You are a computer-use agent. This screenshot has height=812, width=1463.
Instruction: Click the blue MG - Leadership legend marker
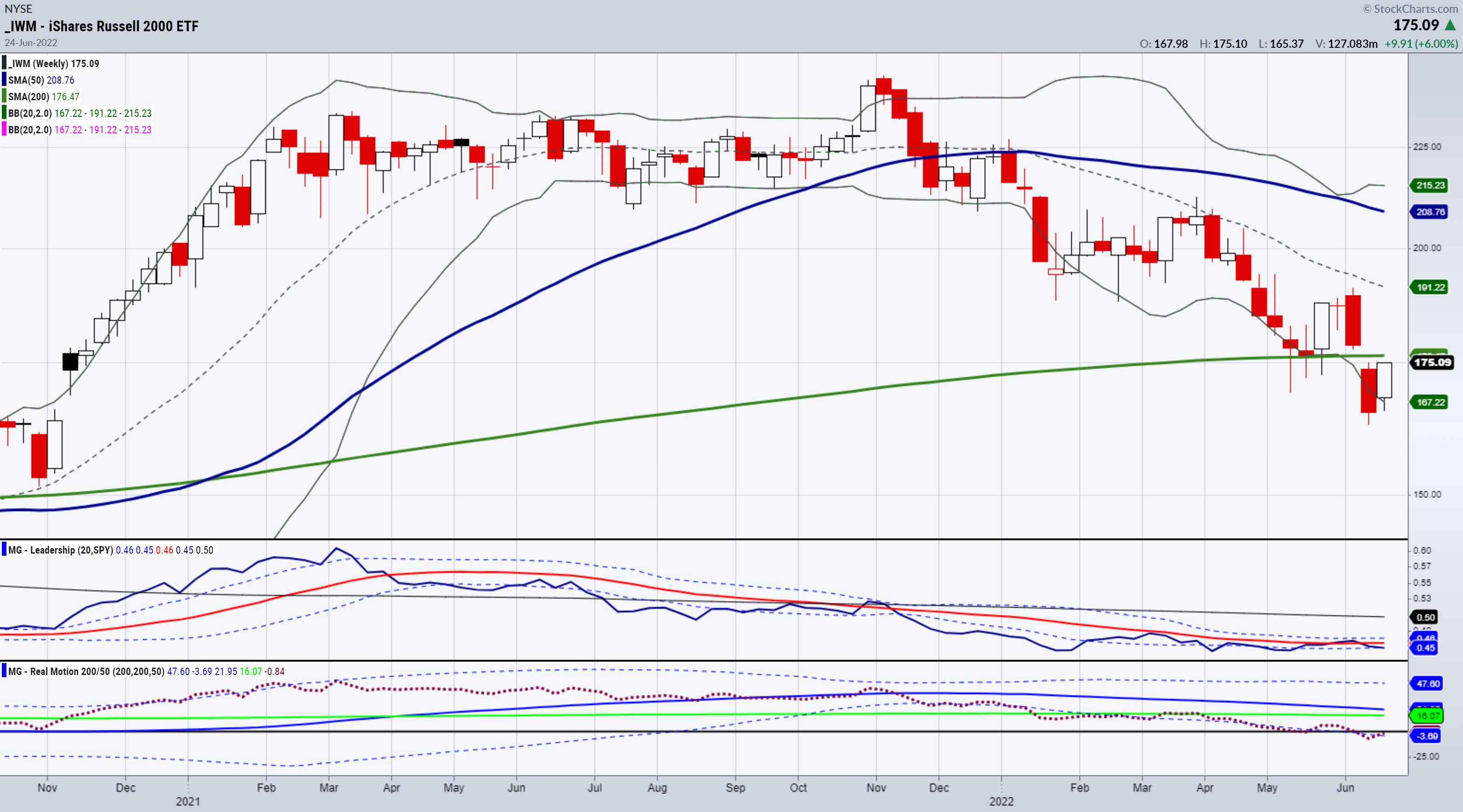coord(4,549)
